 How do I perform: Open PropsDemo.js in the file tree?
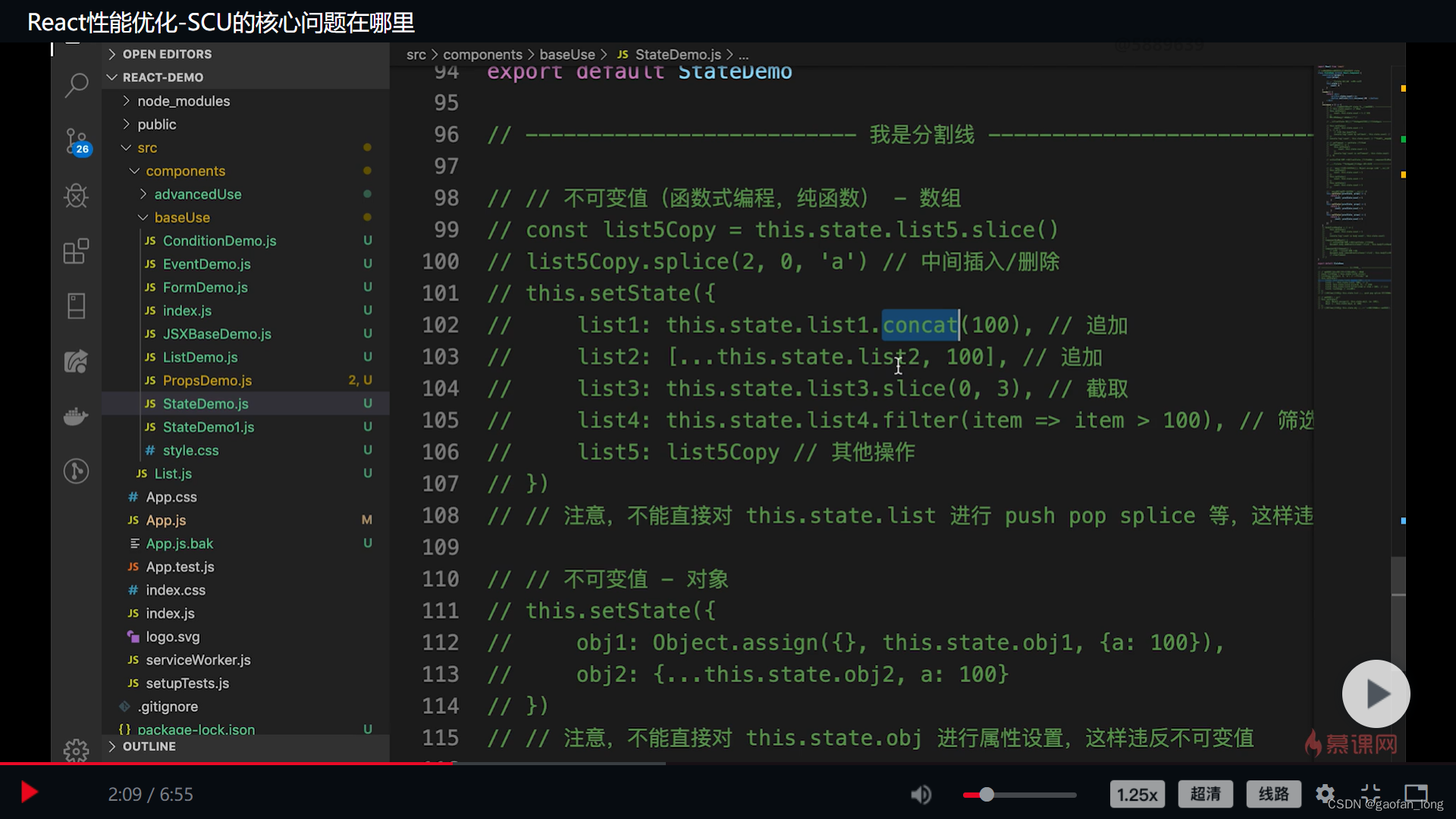pyautogui.click(x=206, y=380)
